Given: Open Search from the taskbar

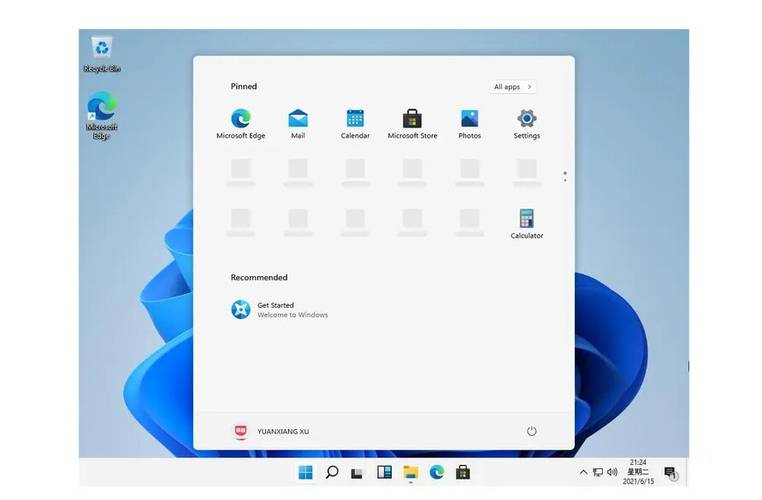Looking at the screenshot, I should point(332,472).
